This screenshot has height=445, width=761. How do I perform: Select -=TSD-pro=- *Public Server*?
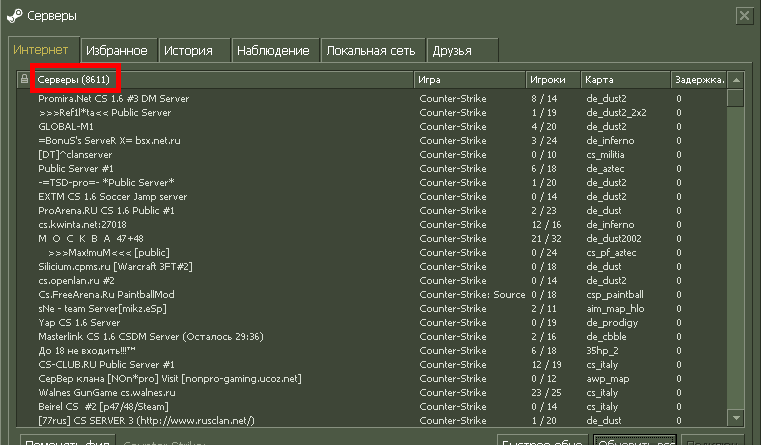(372, 183)
